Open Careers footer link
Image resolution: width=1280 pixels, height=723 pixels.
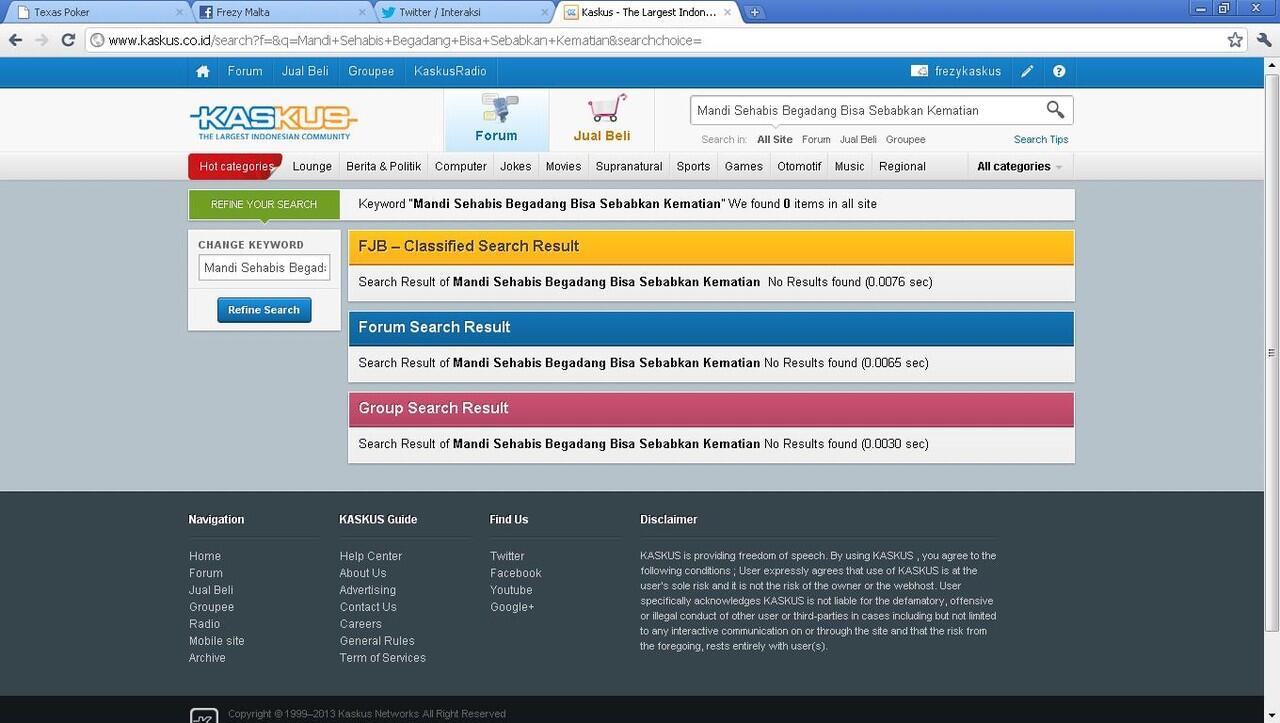click(361, 624)
